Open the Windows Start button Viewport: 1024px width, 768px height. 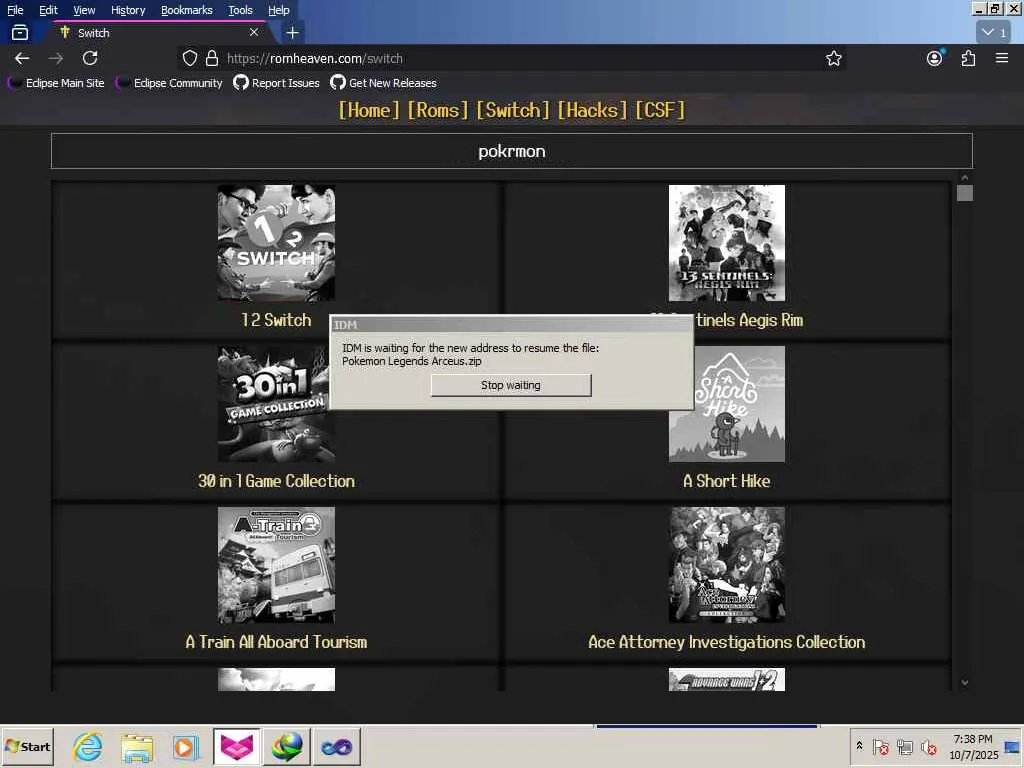[27, 746]
